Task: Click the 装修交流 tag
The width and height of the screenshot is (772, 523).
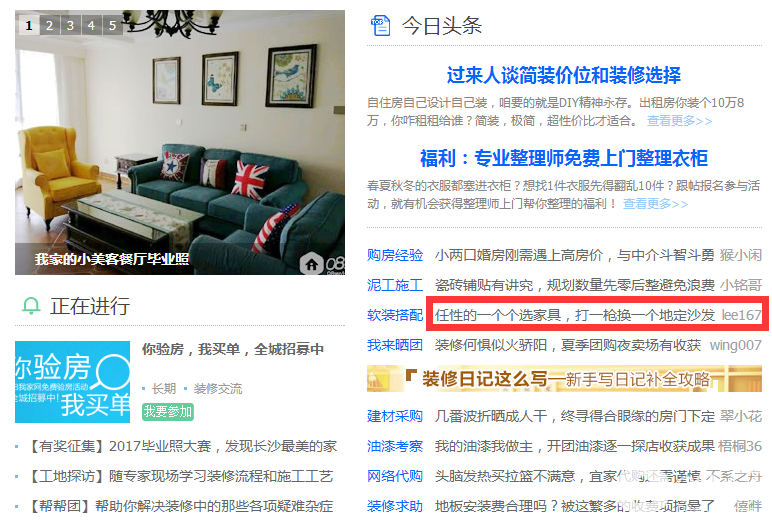Action: (x=218, y=389)
